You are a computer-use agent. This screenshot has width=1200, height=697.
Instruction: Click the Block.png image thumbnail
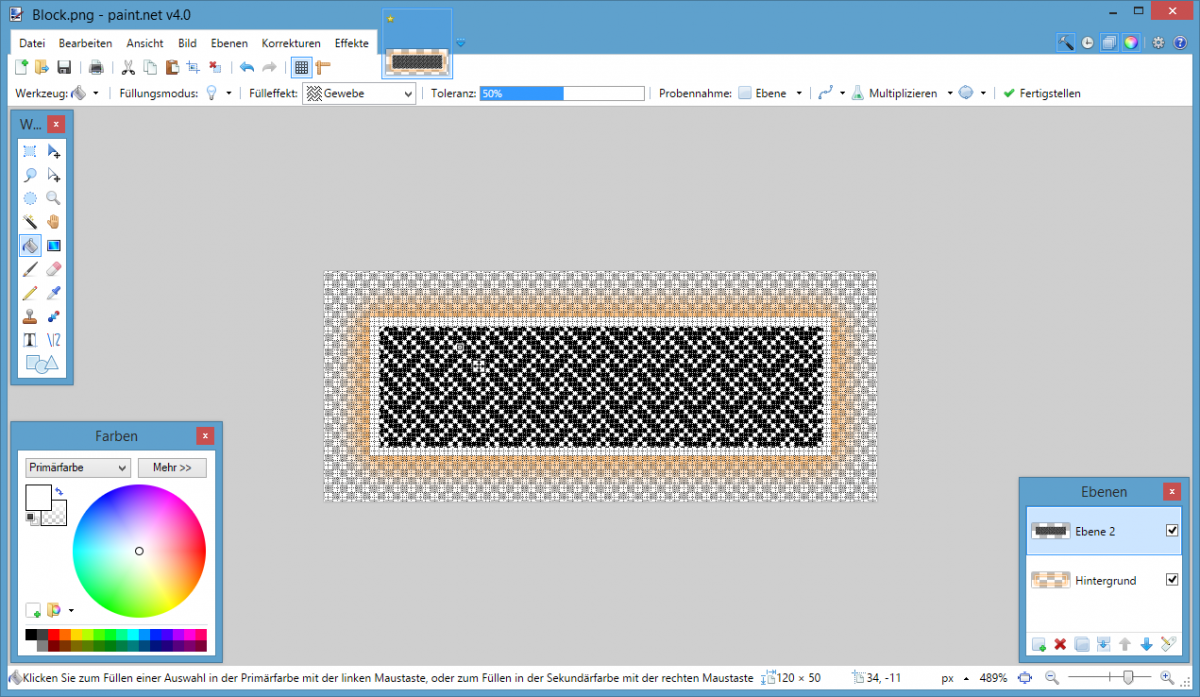coord(417,45)
